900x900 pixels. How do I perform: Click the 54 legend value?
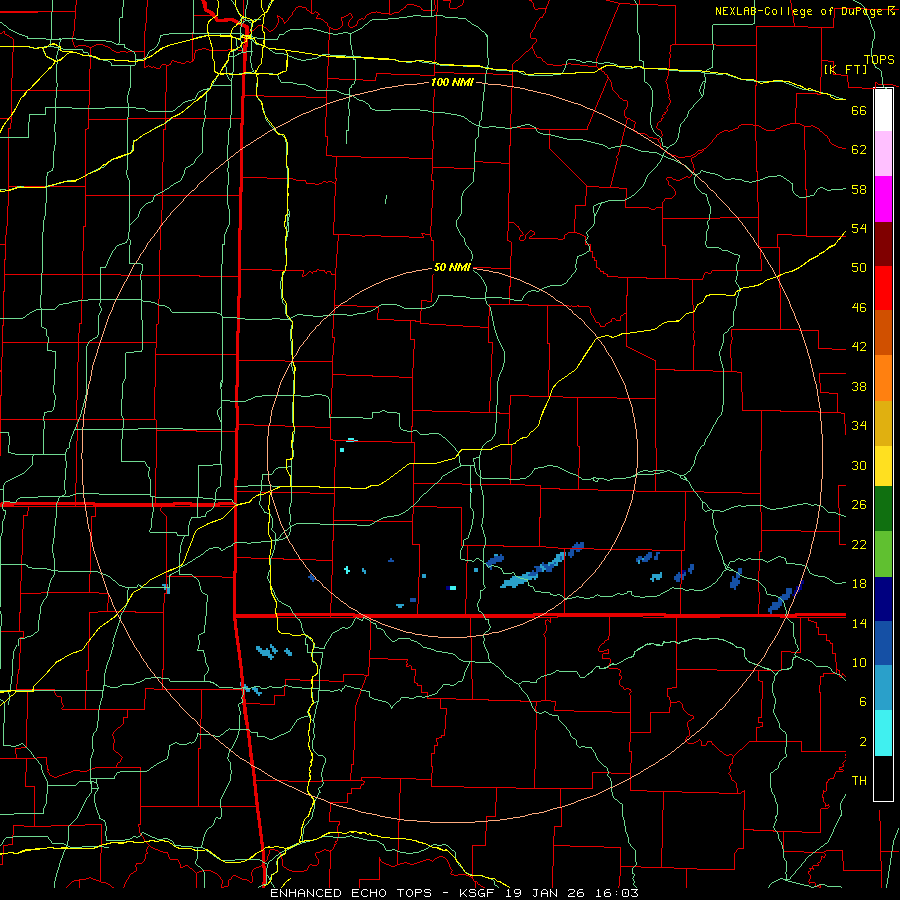(859, 228)
